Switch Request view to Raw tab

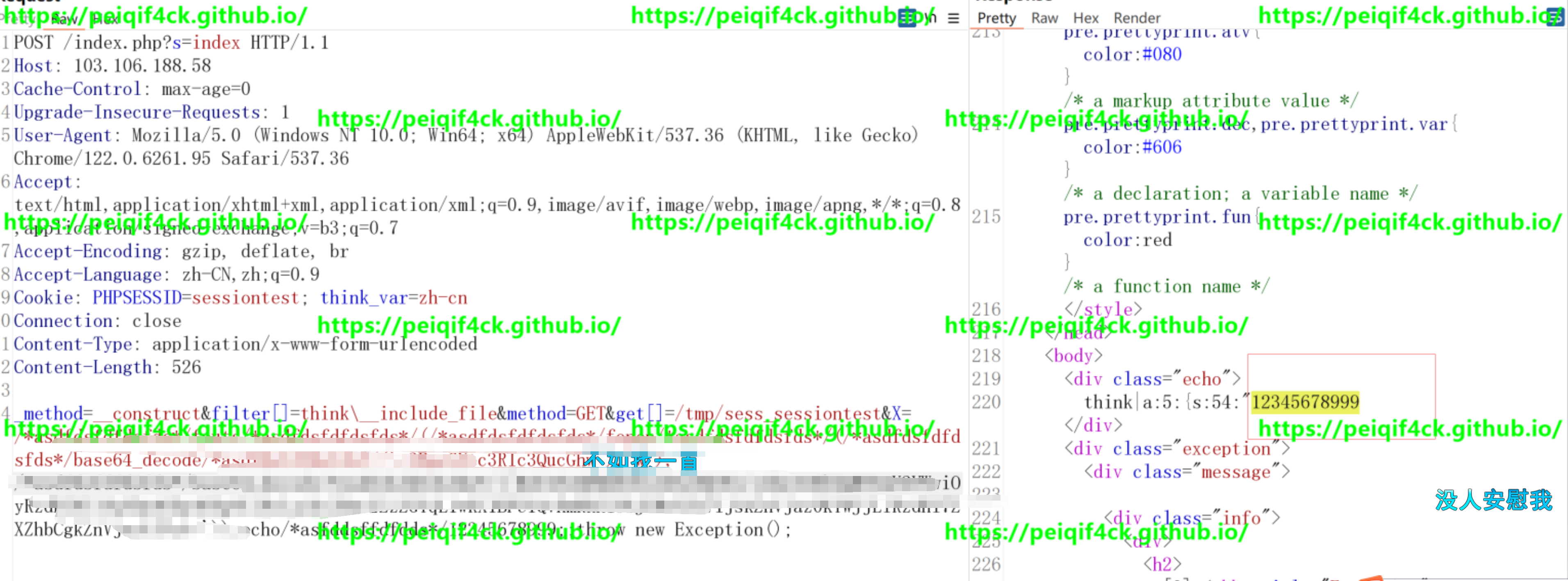pos(64,19)
